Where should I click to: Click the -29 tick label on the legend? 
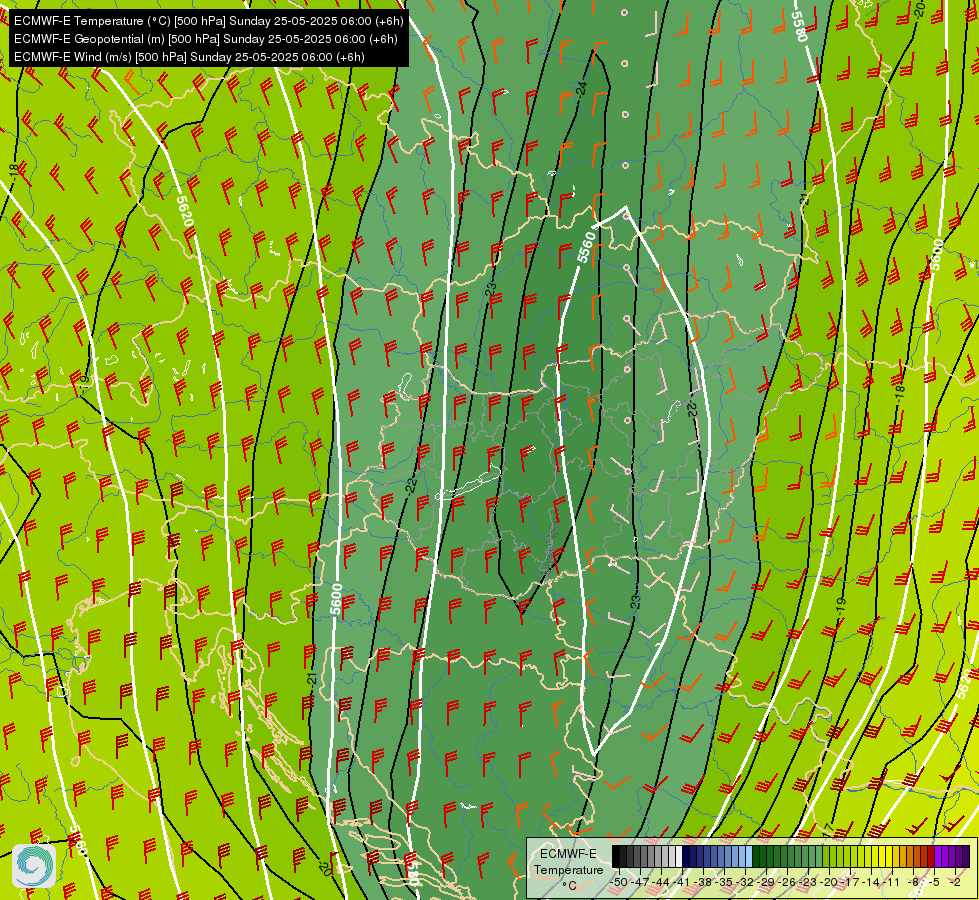point(766,882)
